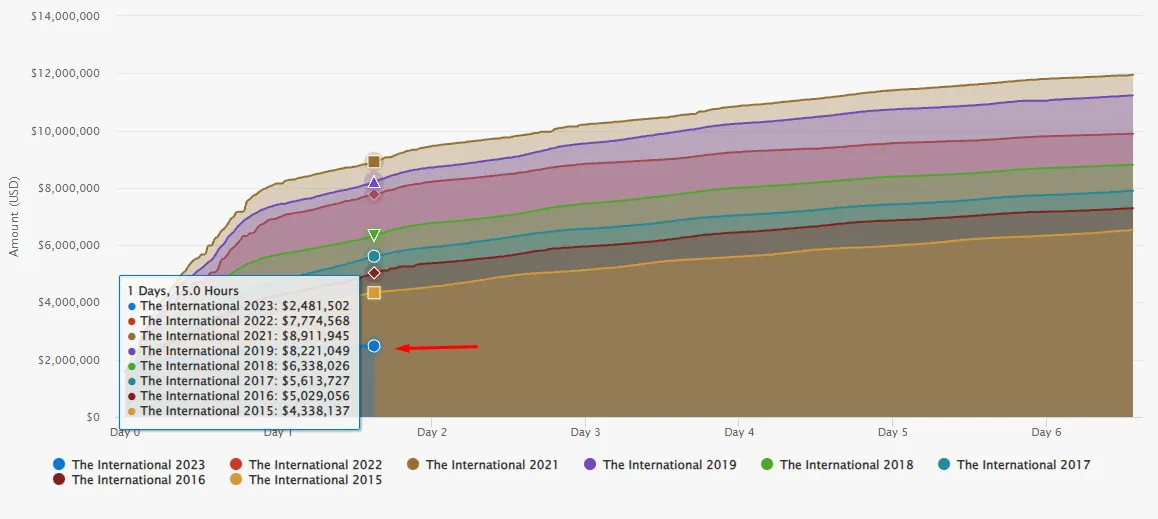
Task: Click the blue 2023 circle data marker
Action: click(374, 346)
